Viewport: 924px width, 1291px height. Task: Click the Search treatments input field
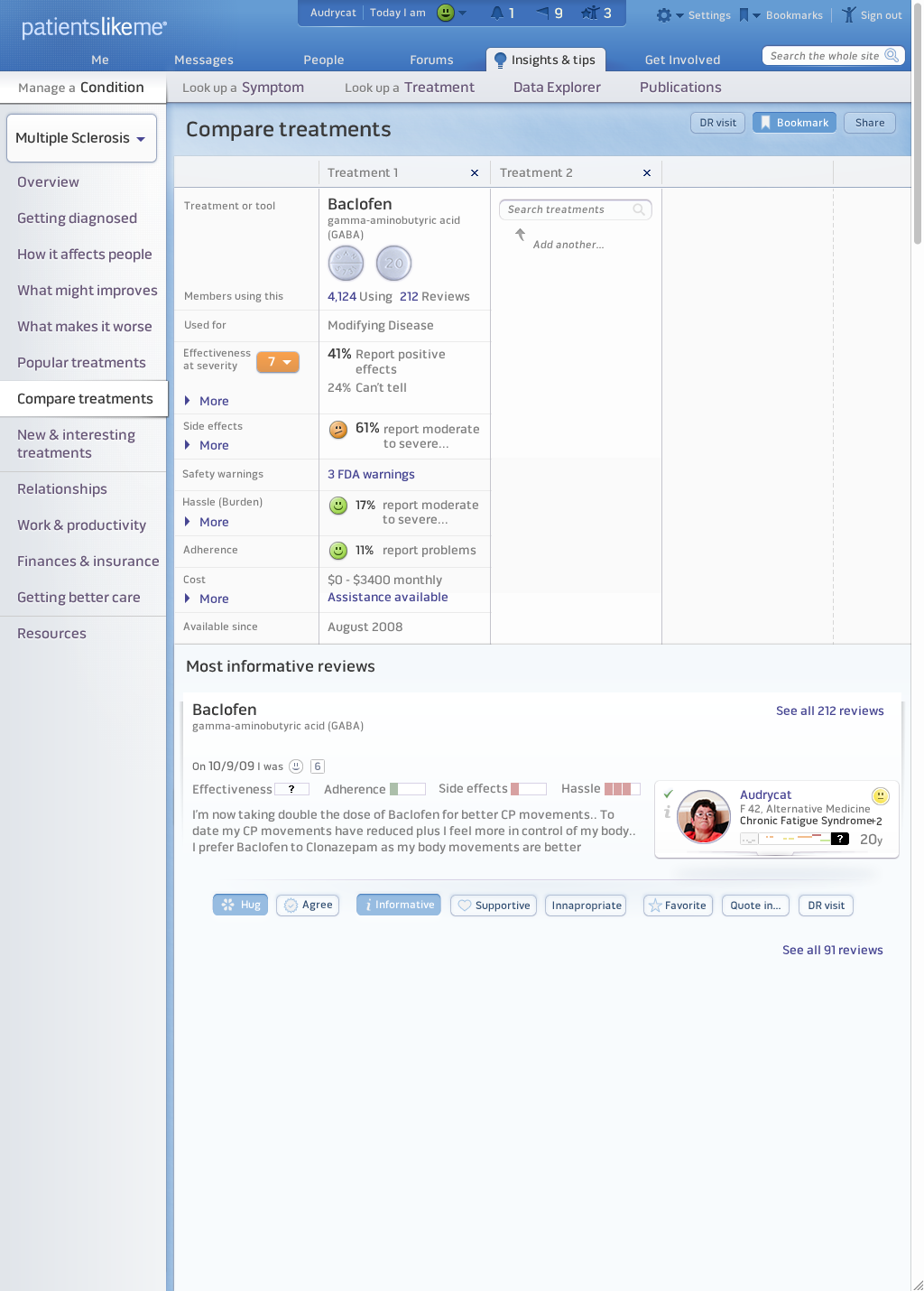tap(575, 209)
